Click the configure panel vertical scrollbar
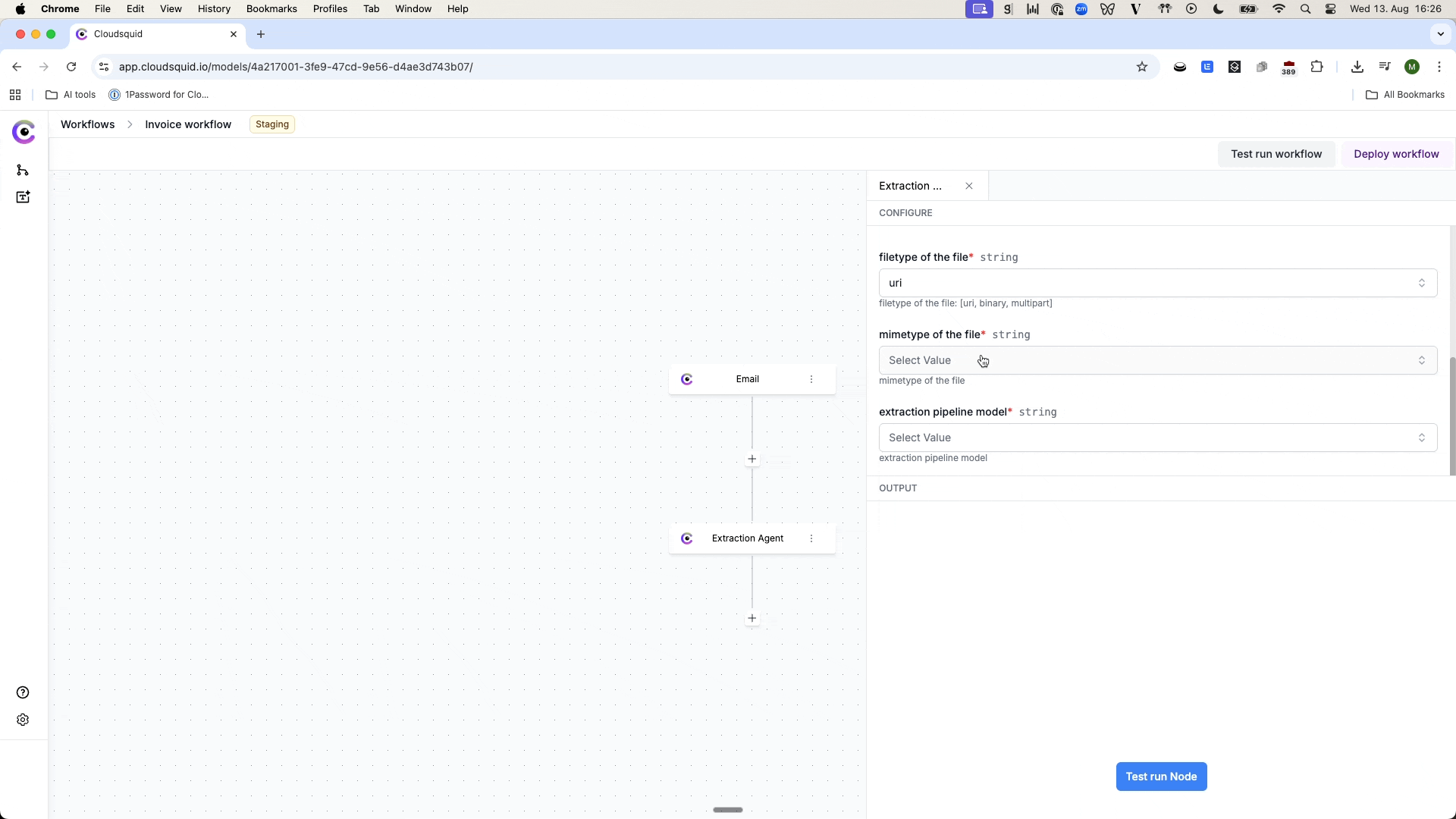This screenshot has width=1456, height=819. (x=1452, y=416)
